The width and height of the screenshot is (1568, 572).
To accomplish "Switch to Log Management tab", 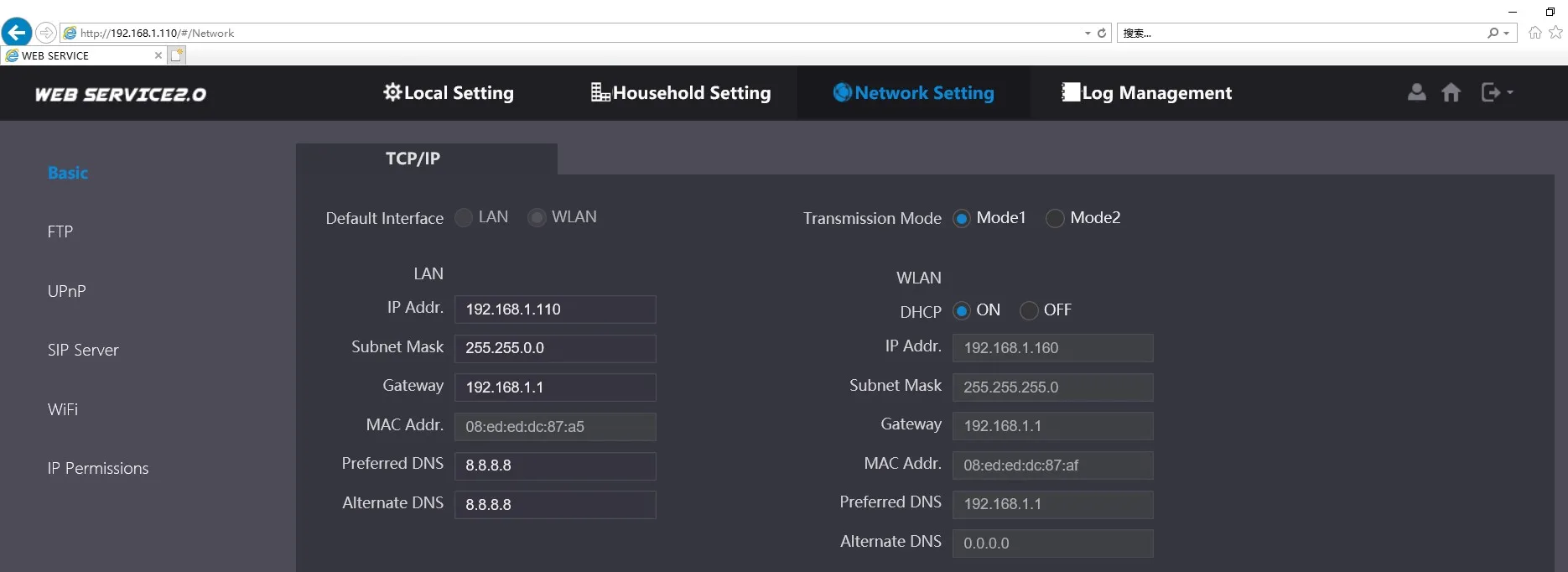I will click(1147, 93).
